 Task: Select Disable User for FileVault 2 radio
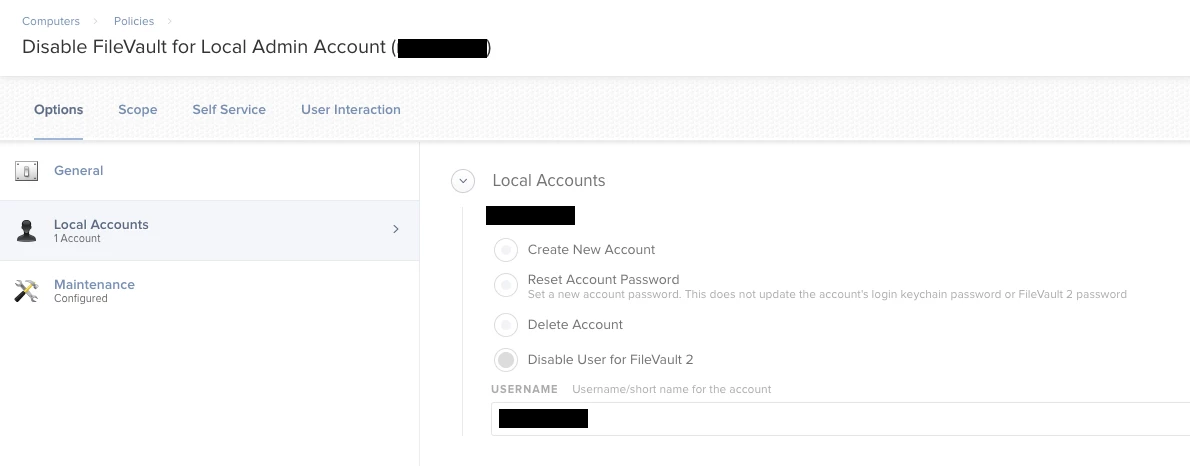505,360
